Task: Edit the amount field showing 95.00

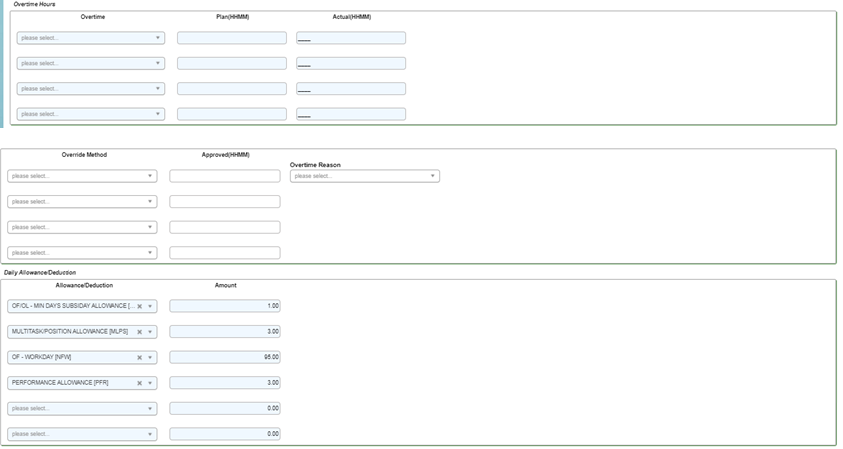Action: point(224,357)
